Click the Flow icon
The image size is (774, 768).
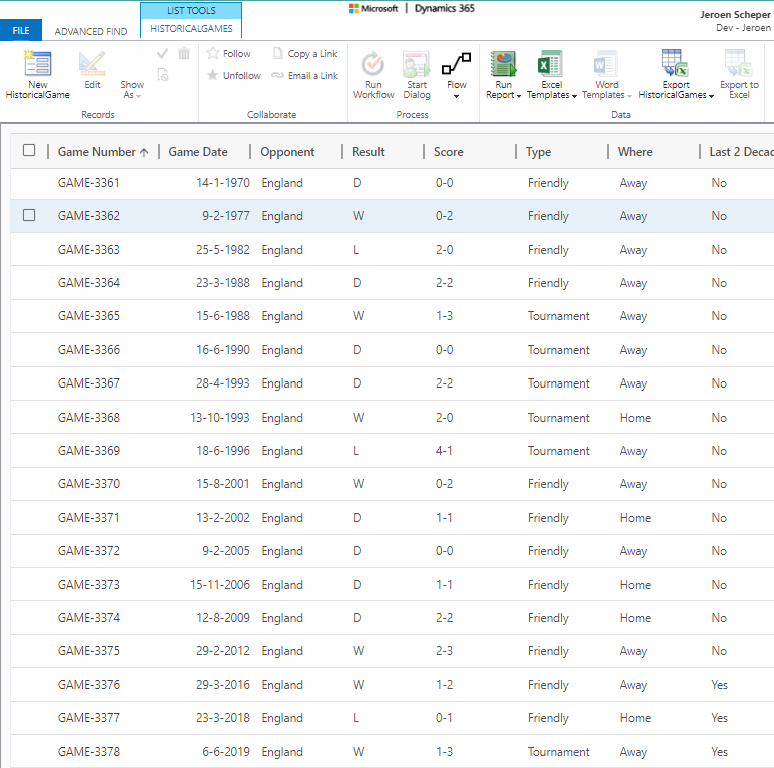tap(457, 64)
